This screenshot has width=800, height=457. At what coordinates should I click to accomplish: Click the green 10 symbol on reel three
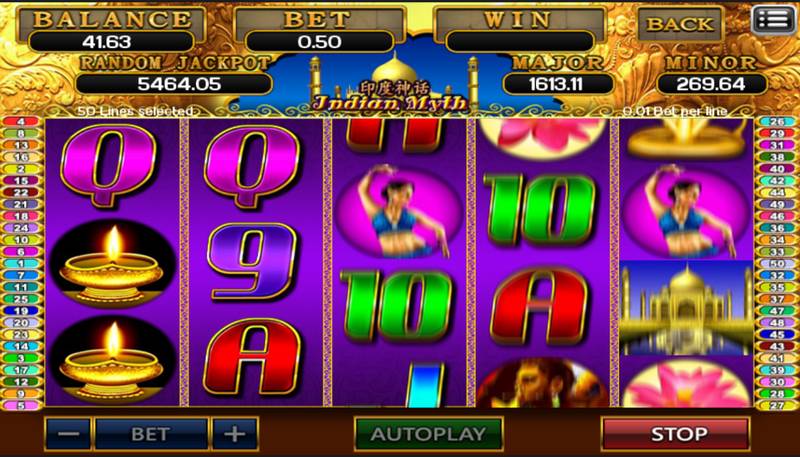396,306
